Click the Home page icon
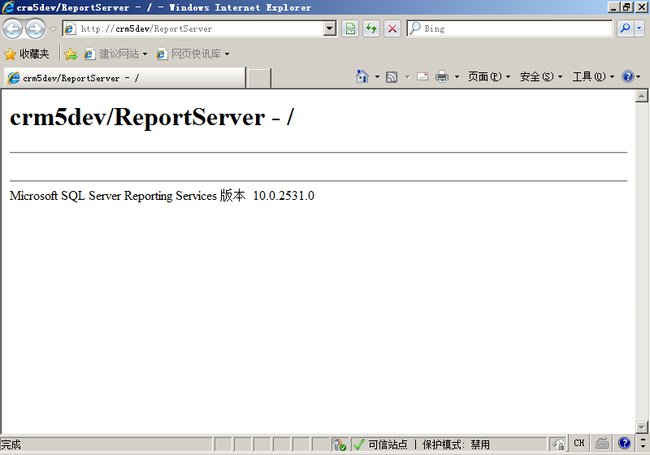 pos(362,77)
